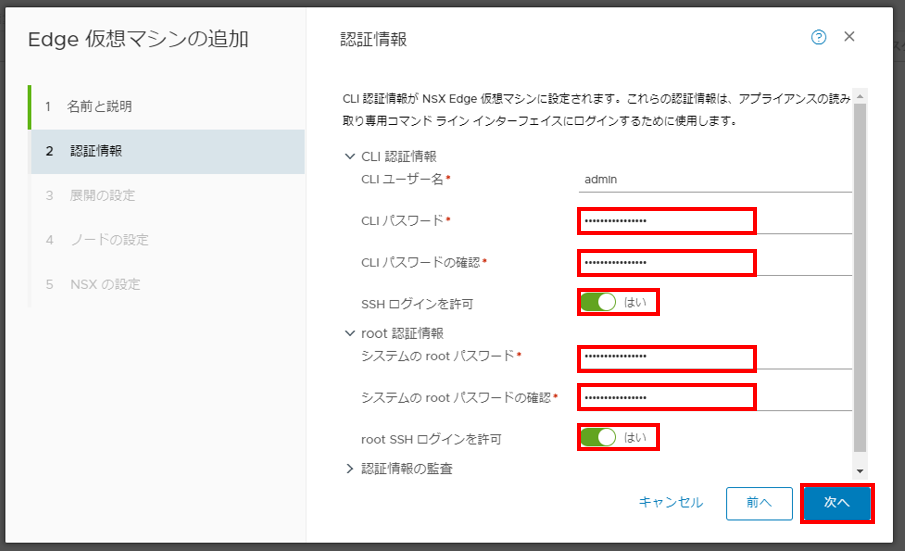
Task: Focus the システムの root パスワード field
Action: coord(715,357)
